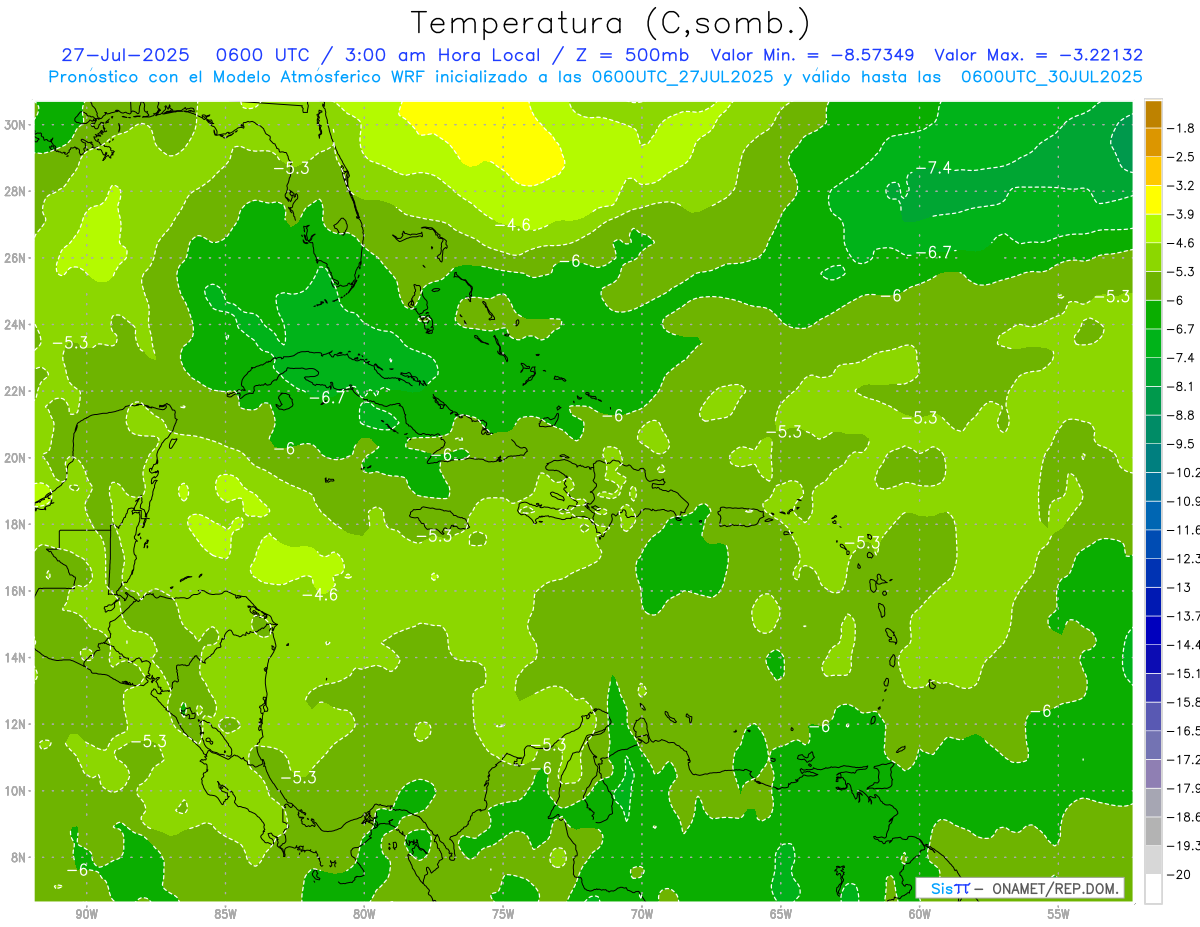This screenshot has width=1200, height=927.
Task: Pick the white swatch below -20
Action: pos(1153,888)
